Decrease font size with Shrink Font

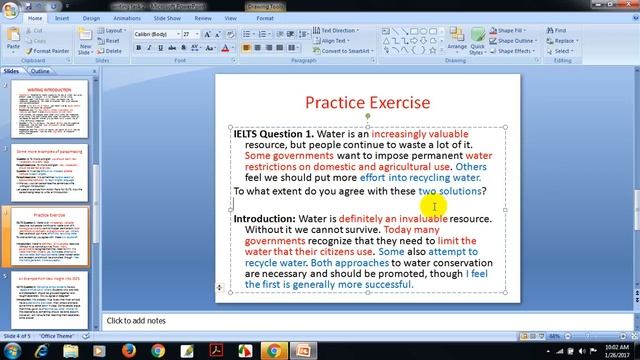[218, 34]
